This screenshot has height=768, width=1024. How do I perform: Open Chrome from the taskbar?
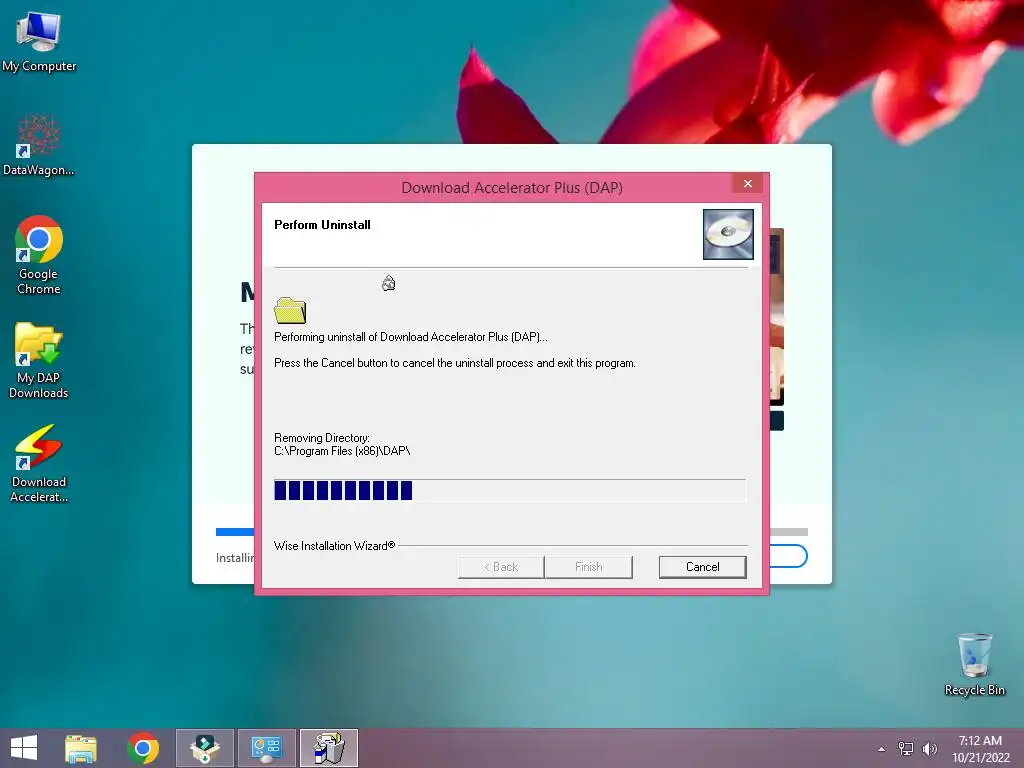coord(143,748)
